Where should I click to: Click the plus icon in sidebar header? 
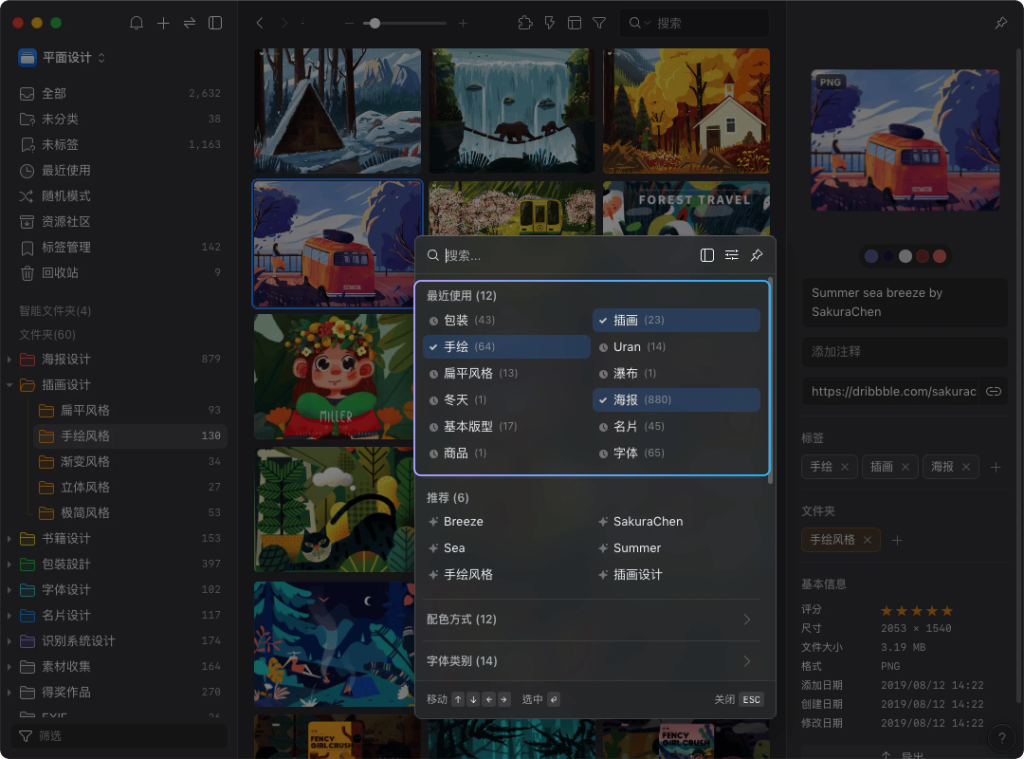point(163,23)
